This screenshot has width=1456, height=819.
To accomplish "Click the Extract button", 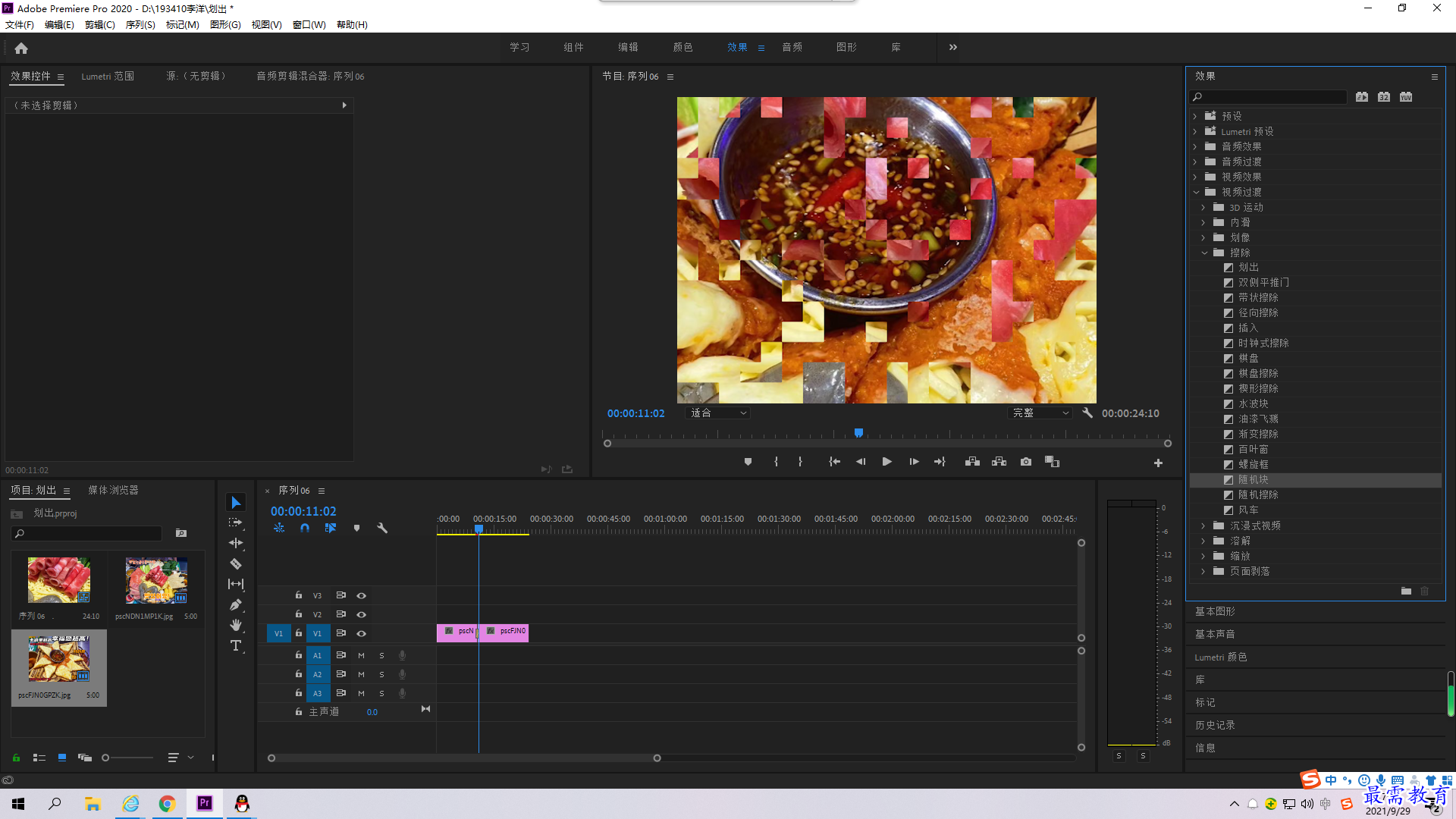I will tap(999, 462).
